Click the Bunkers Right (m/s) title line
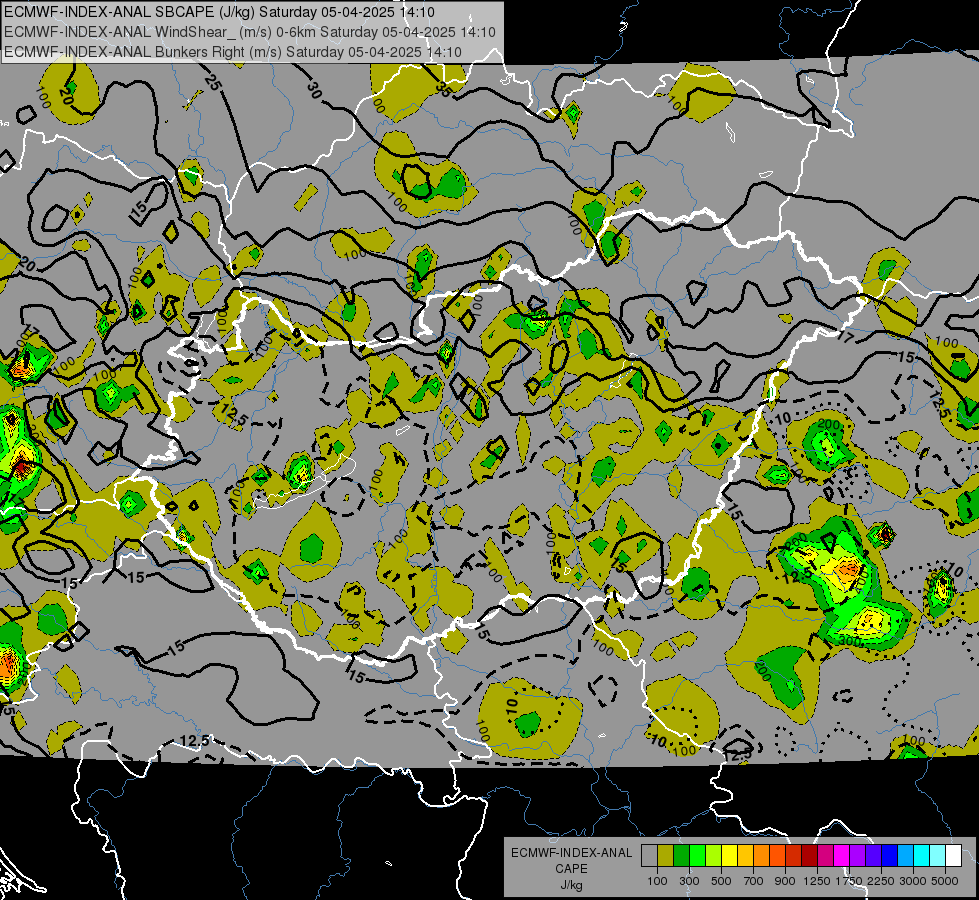 (233, 52)
